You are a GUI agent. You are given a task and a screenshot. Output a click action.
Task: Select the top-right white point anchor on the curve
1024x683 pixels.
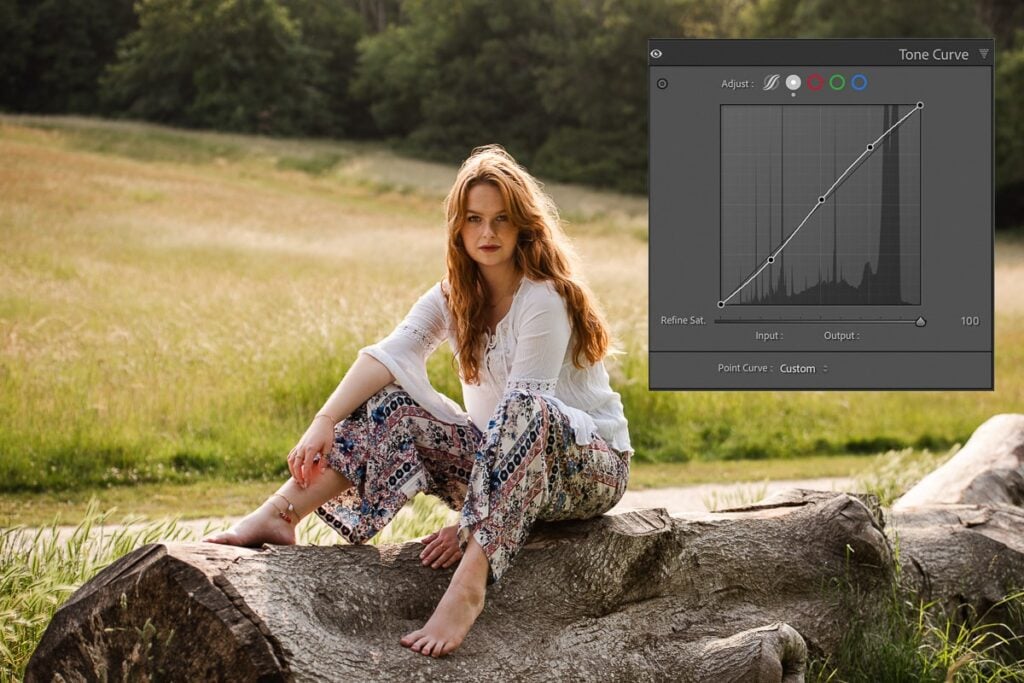pyautogui.click(x=921, y=103)
